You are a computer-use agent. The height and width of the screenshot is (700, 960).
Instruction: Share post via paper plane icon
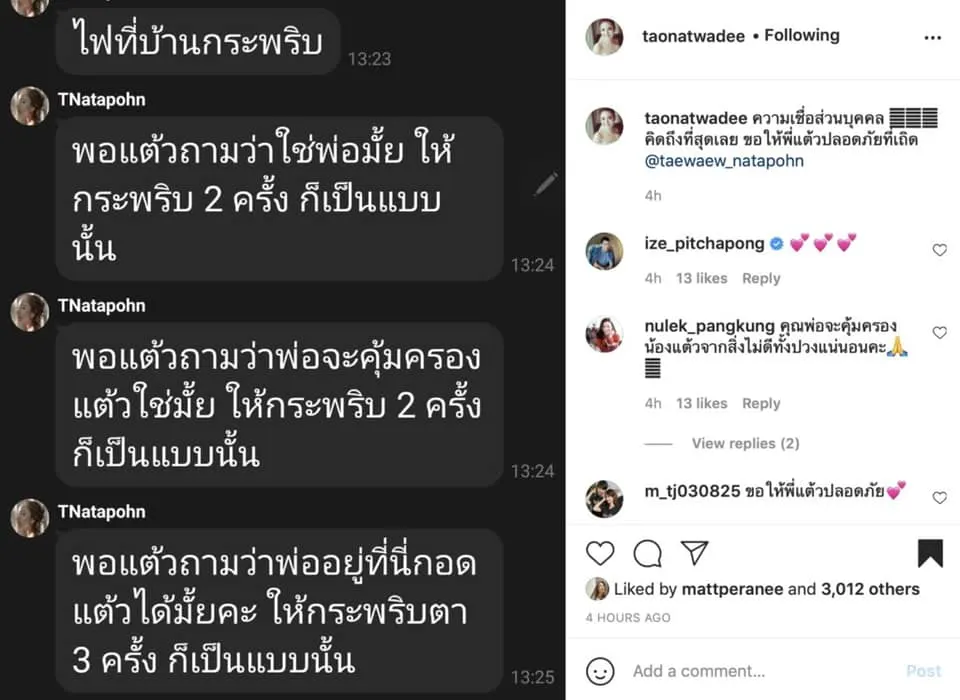click(695, 552)
